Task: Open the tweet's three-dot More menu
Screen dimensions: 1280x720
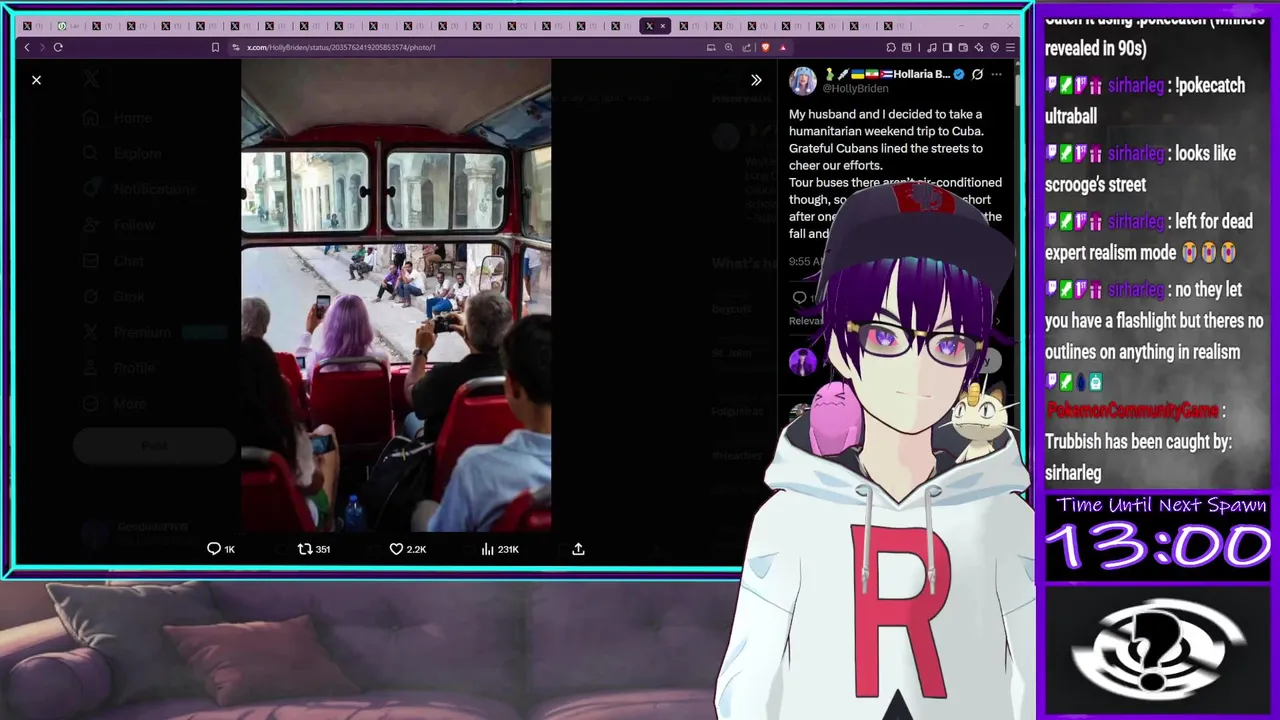Action: (x=996, y=74)
